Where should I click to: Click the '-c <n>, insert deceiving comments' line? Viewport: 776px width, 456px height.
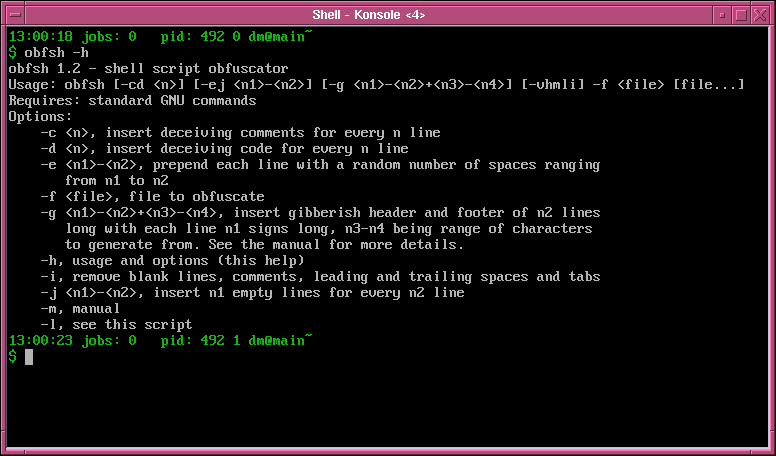(x=241, y=133)
